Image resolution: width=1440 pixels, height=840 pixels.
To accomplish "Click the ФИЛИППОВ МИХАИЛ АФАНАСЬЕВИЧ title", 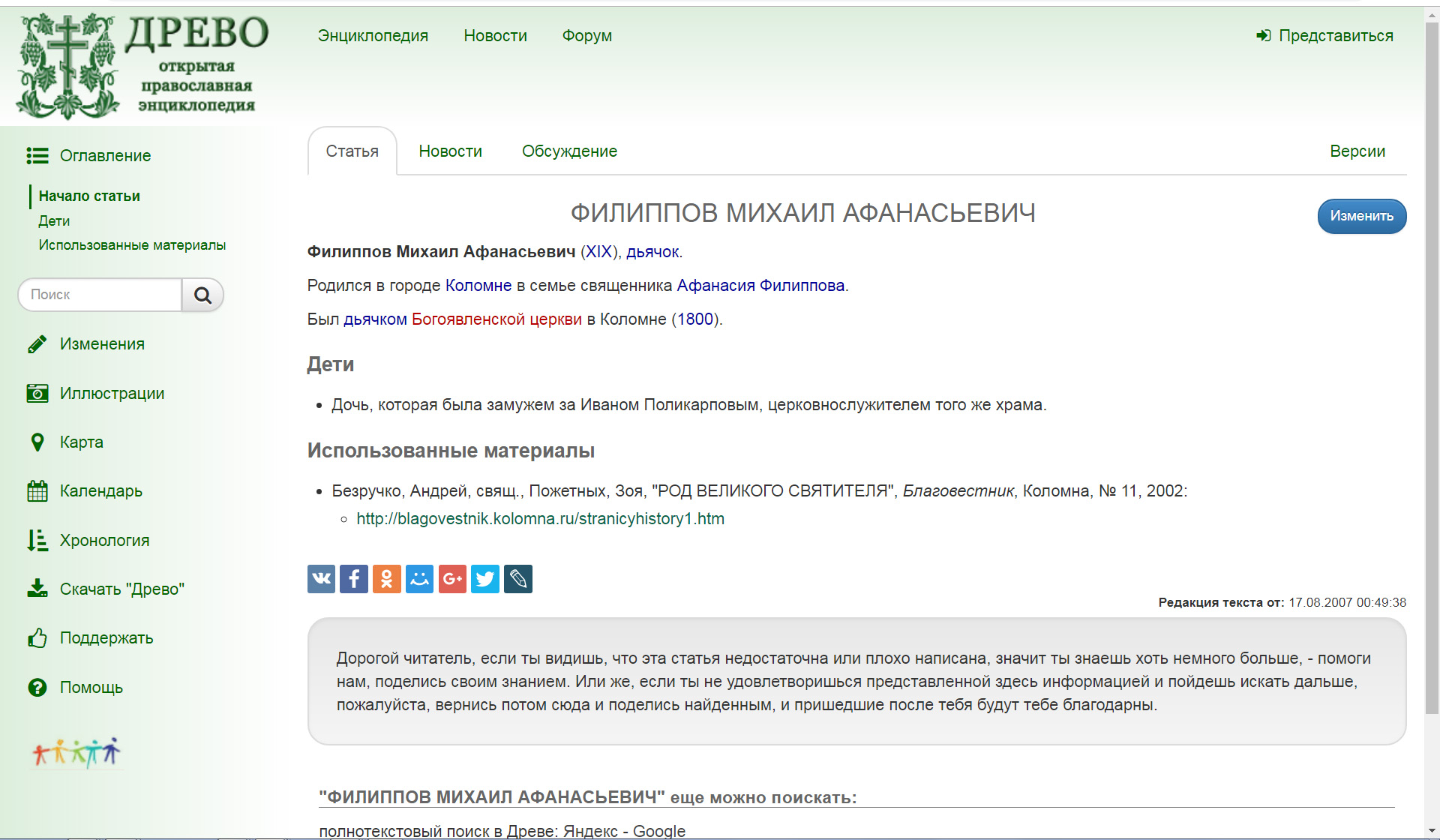I will 802,213.
